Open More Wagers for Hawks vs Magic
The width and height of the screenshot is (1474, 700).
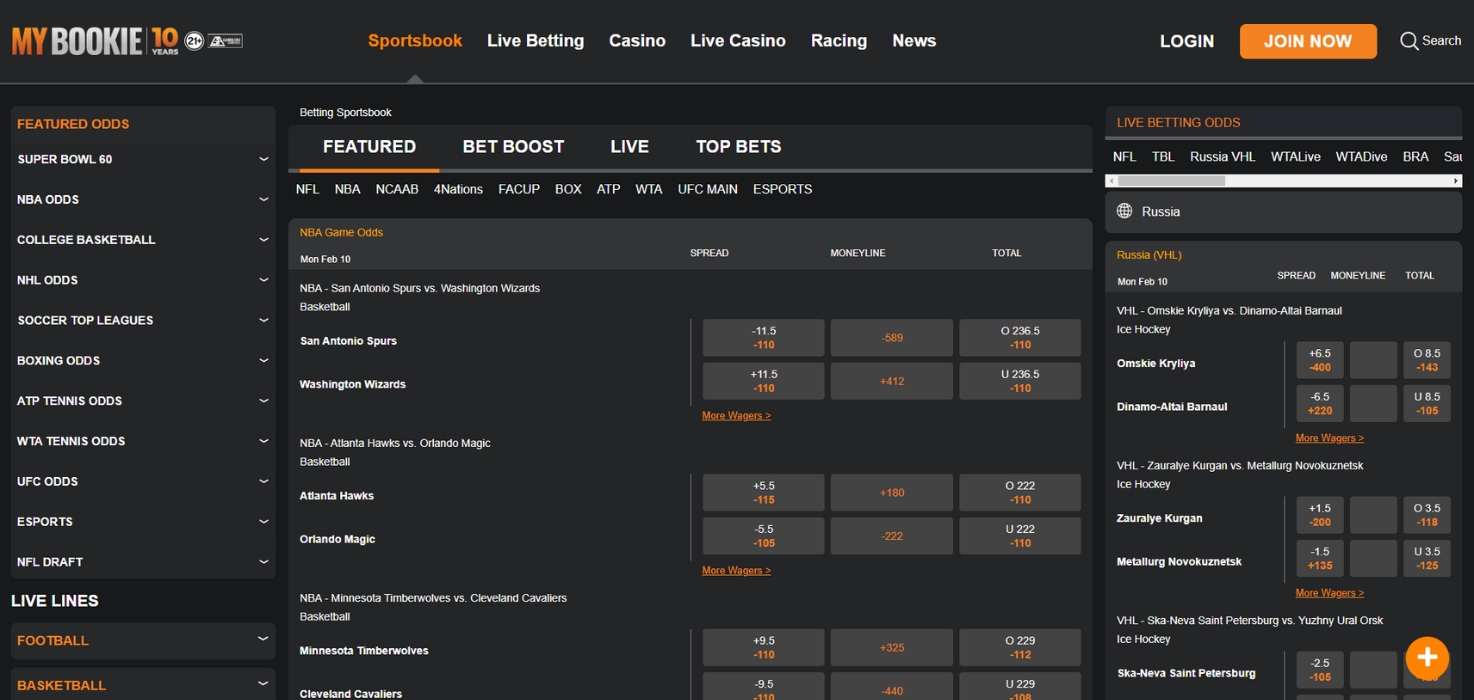tap(736, 571)
